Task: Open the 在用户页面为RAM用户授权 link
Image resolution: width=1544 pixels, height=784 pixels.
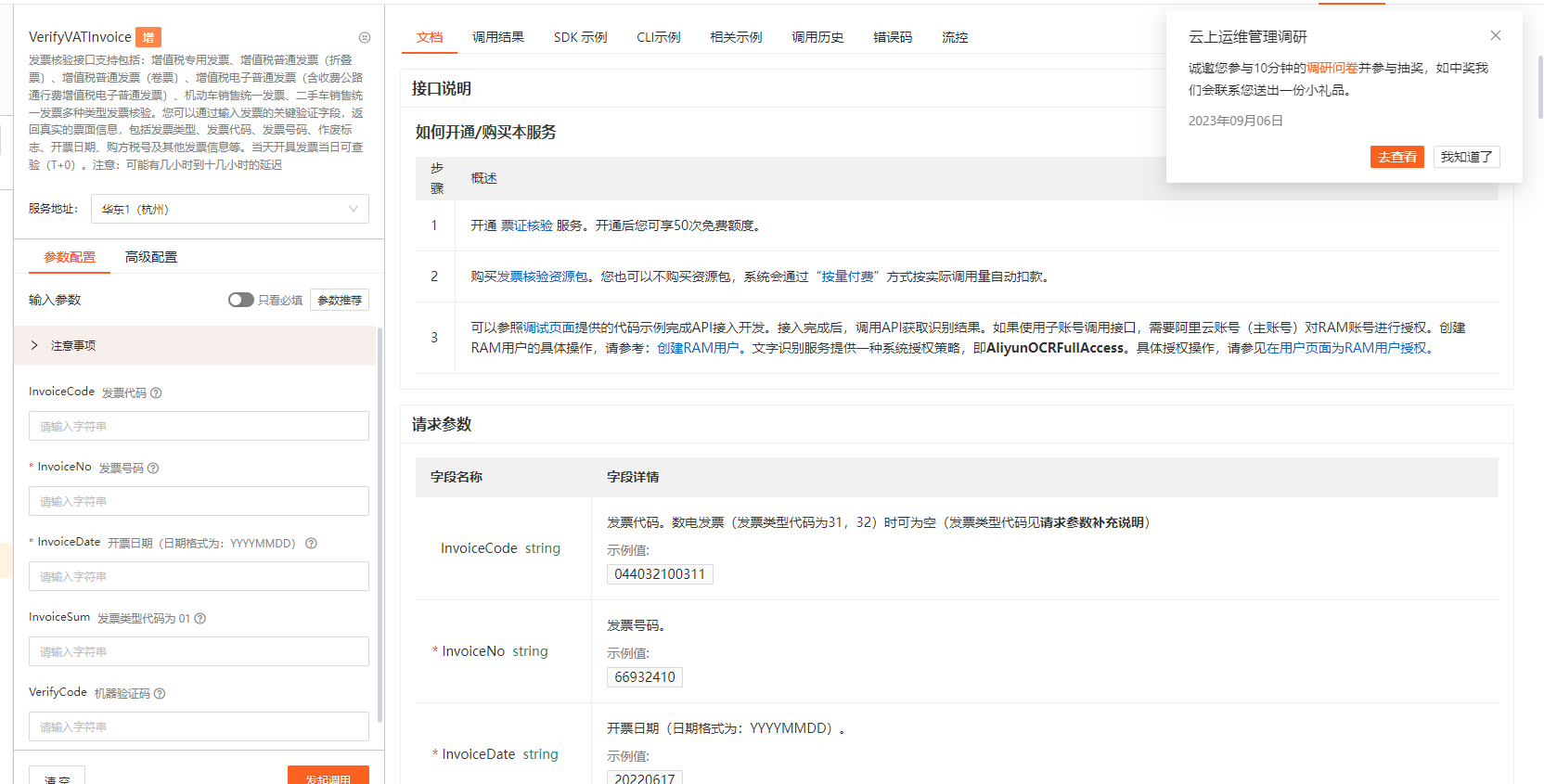Action: (x=1346, y=348)
